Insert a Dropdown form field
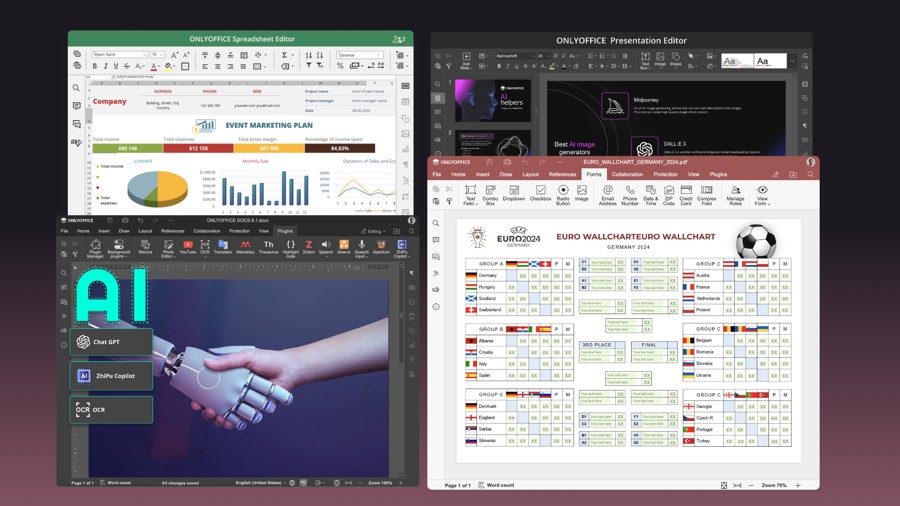900x506 pixels. (514, 193)
